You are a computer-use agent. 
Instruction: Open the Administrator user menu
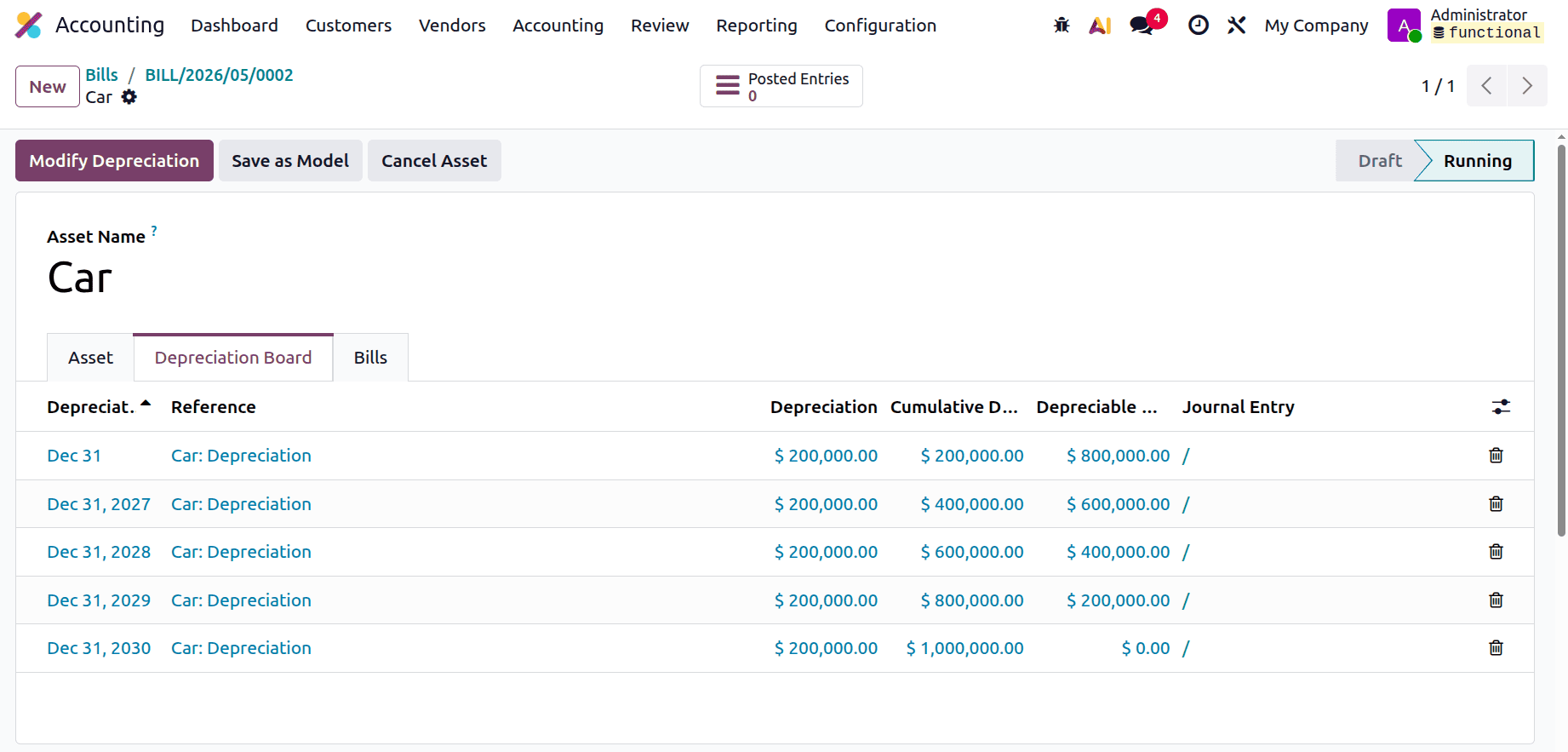pos(1467,26)
